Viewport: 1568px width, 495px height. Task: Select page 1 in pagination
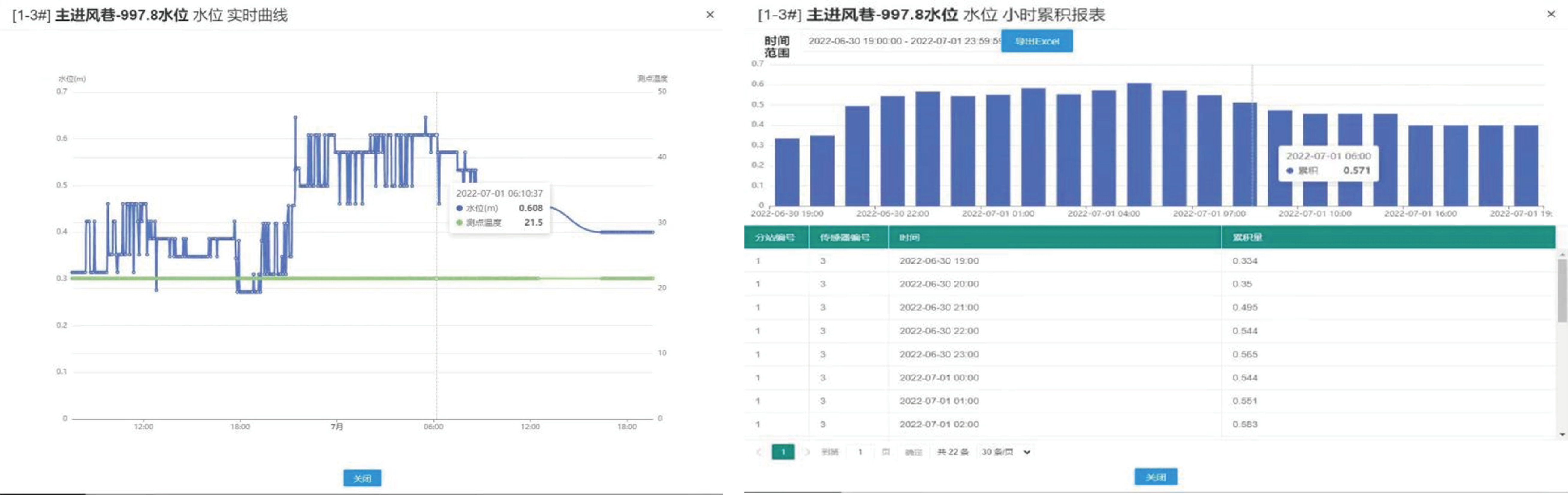click(x=783, y=452)
